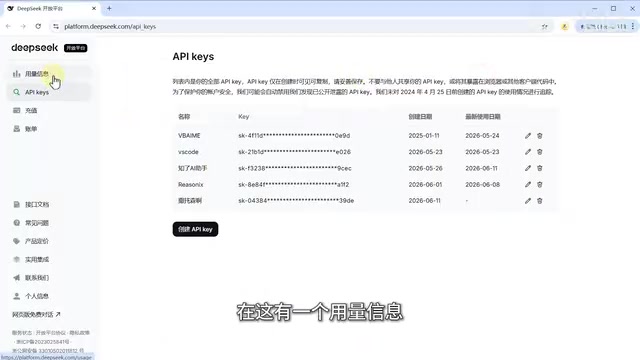Click the vscode key name

(188, 152)
